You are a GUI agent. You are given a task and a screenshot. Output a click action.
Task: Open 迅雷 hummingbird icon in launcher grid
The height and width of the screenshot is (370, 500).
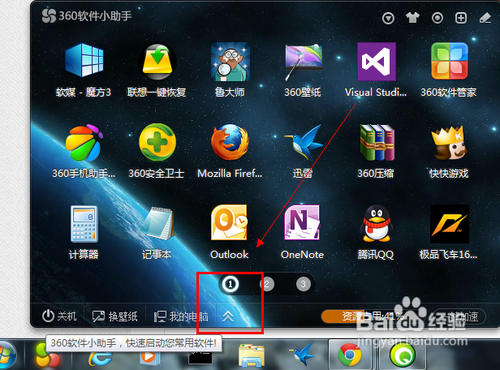tap(303, 142)
